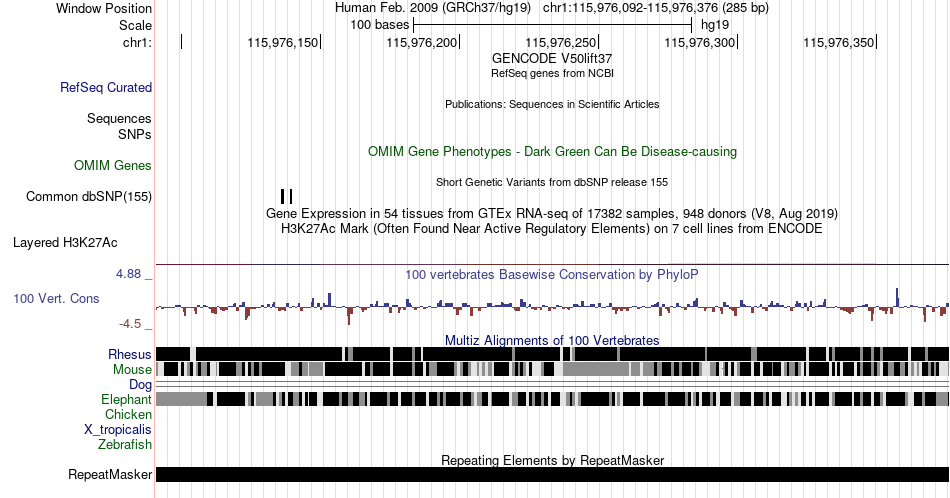Viewport: 950px width, 498px height.
Task: Click the Rhesus alignment track bar
Action: (553, 354)
